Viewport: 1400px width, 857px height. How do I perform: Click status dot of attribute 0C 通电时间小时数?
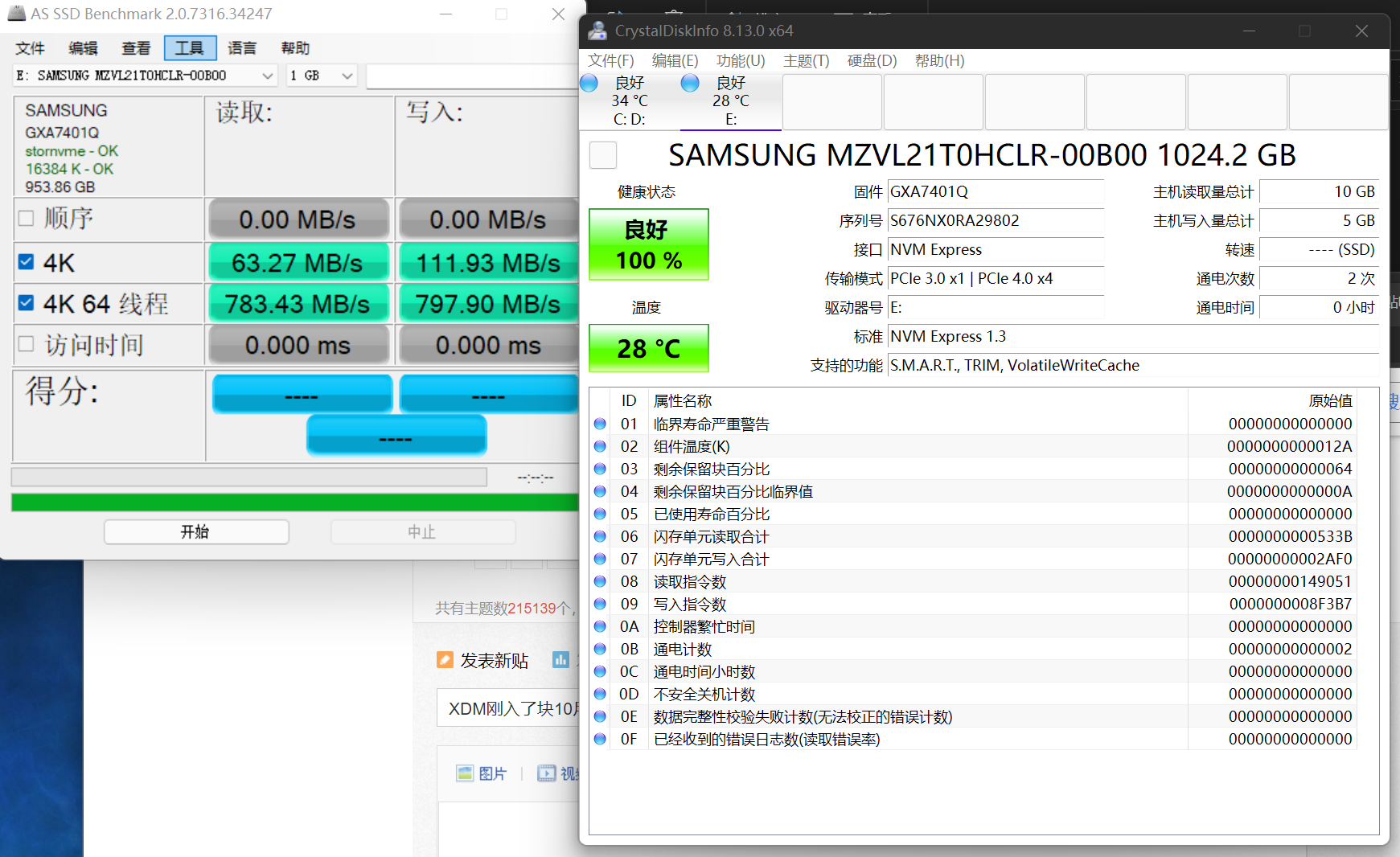pos(600,671)
